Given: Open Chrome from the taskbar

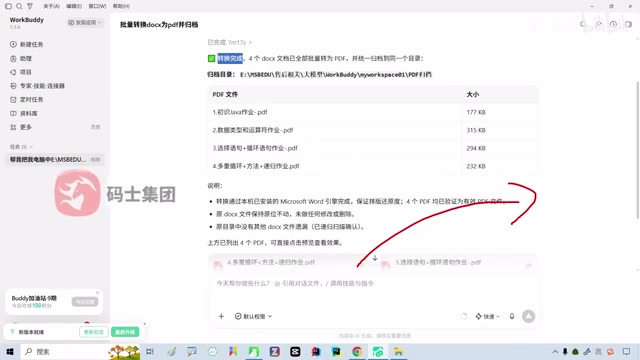Looking at the screenshot, I should coord(357,351).
